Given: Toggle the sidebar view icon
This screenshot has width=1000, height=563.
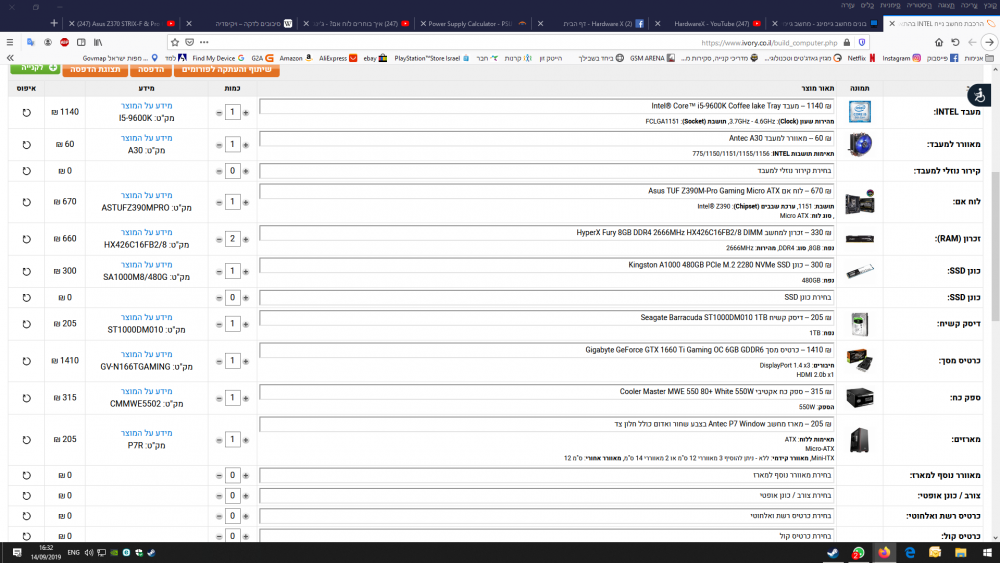Looking at the screenshot, I should pos(81,42).
